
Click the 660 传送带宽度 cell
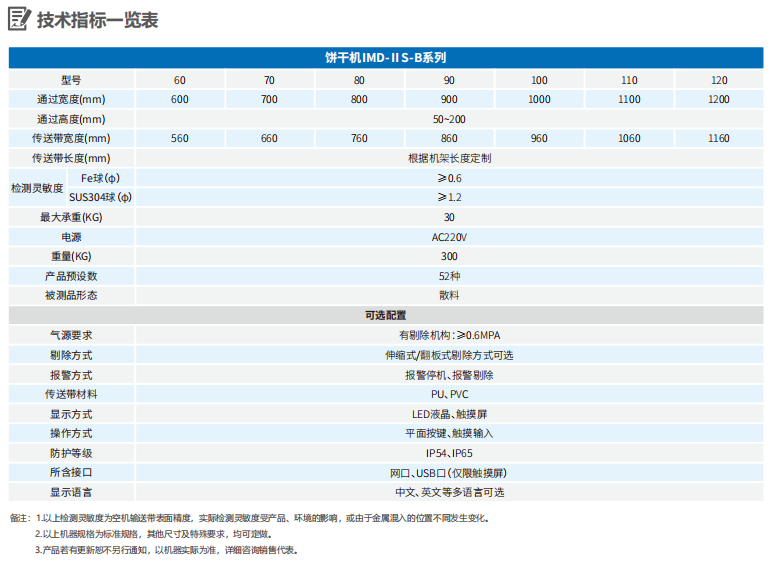coord(269,138)
